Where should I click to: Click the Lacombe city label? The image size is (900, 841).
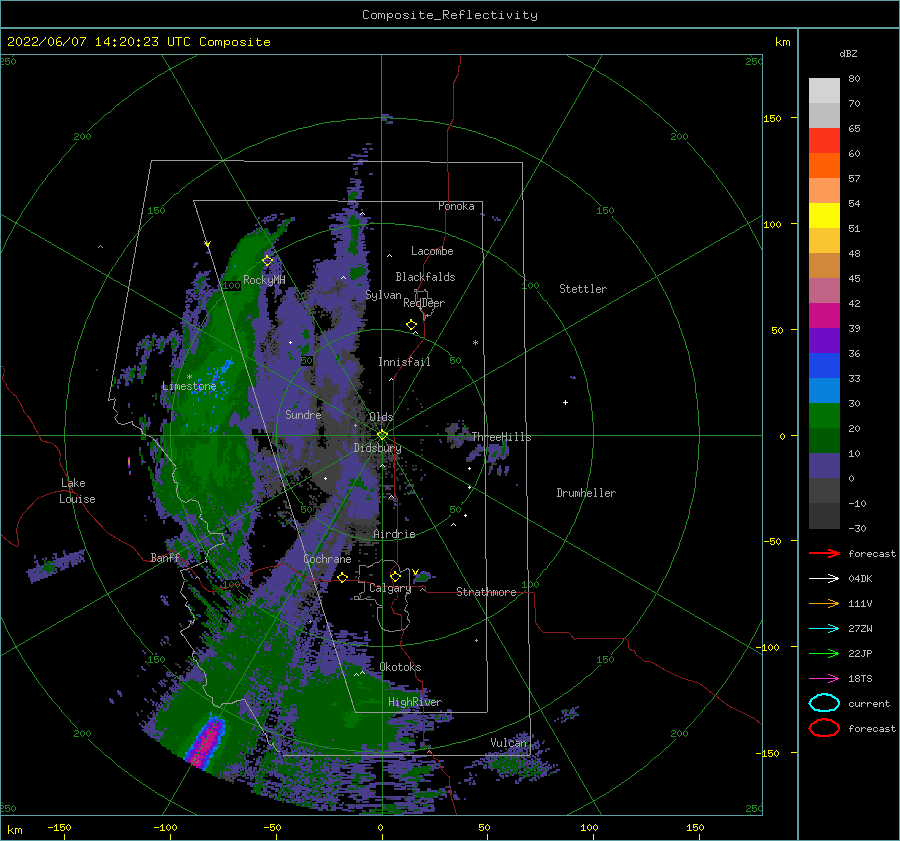pyautogui.click(x=432, y=251)
